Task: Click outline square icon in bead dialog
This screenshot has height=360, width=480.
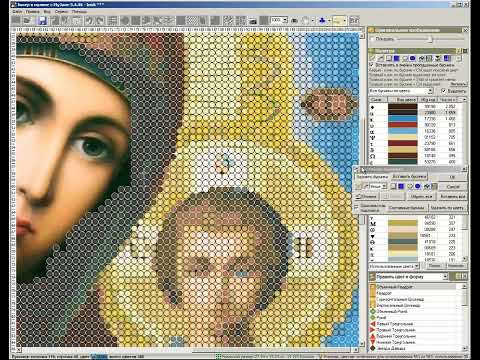Action: [393, 186]
